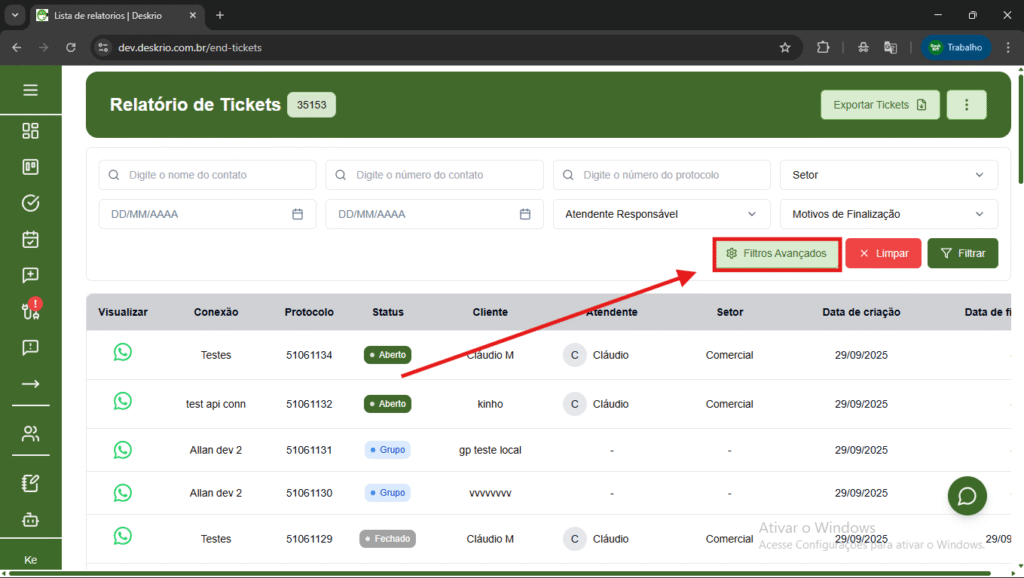Click the contact name search field
Image resolution: width=1024 pixels, height=578 pixels.
point(207,175)
